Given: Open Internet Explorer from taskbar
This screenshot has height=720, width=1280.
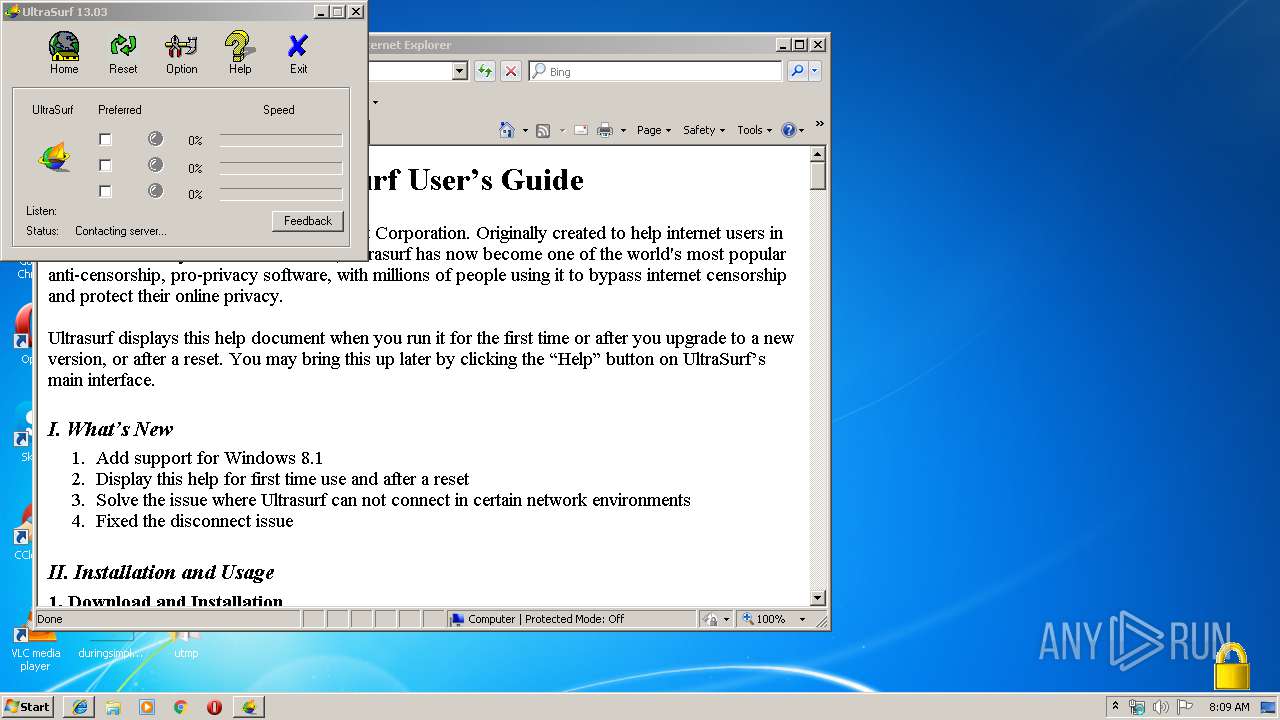Looking at the screenshot, I should click(79, 707).
